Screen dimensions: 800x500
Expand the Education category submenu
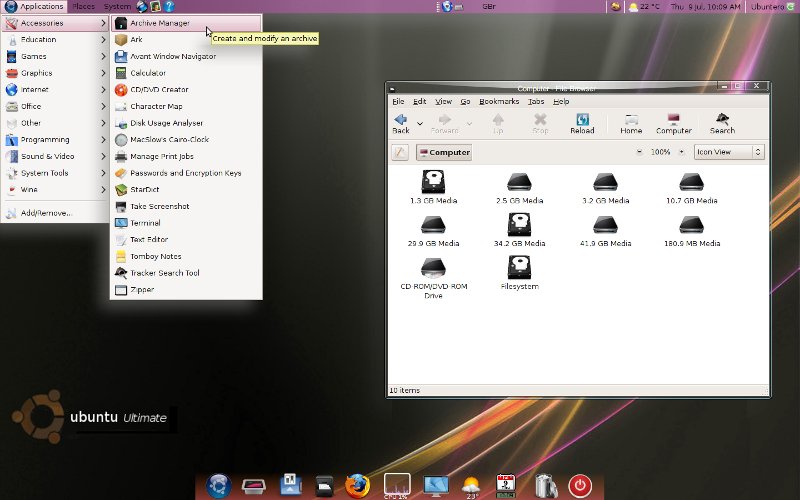coord(55,39)
